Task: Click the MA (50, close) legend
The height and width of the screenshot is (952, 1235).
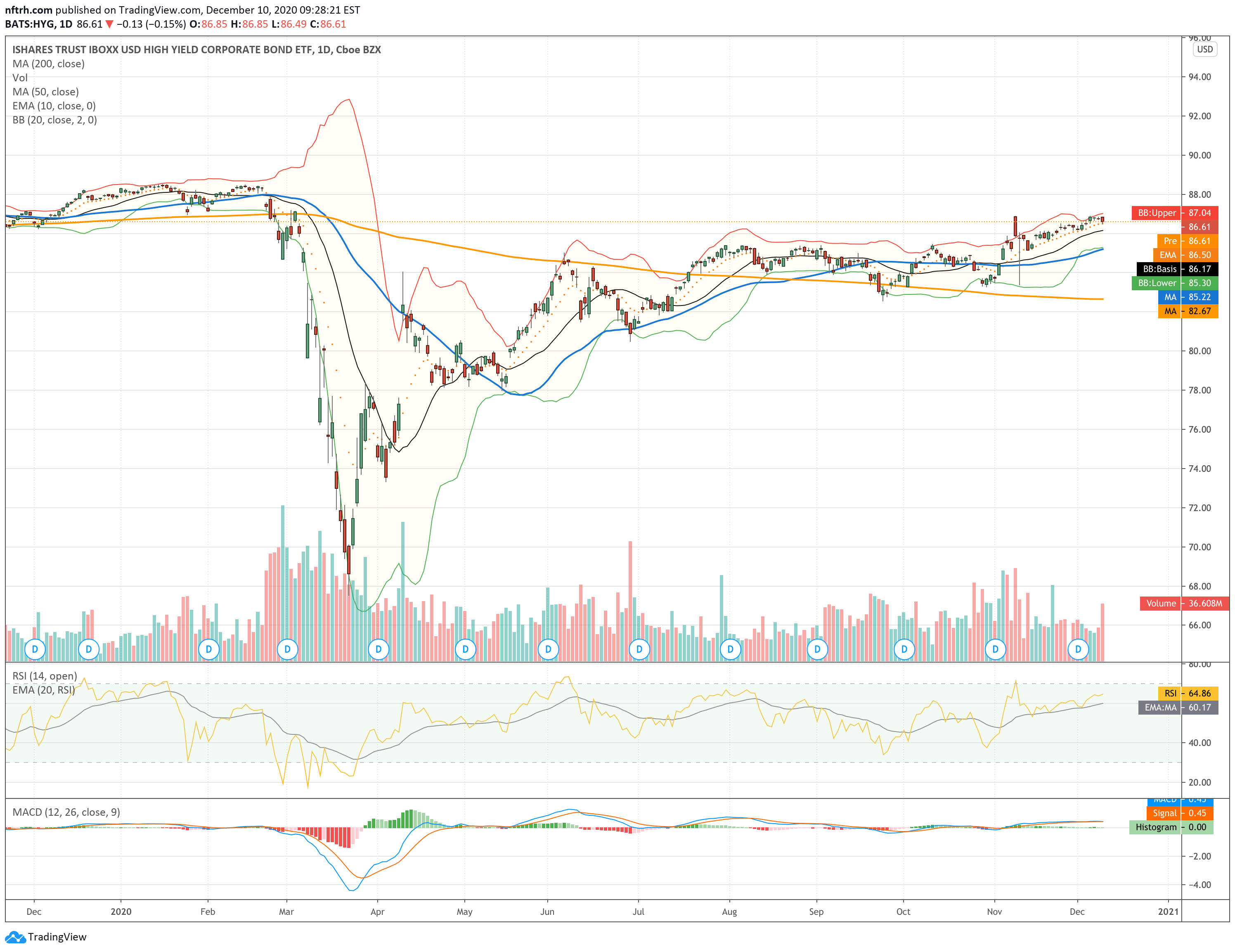Action: point(46,92)
